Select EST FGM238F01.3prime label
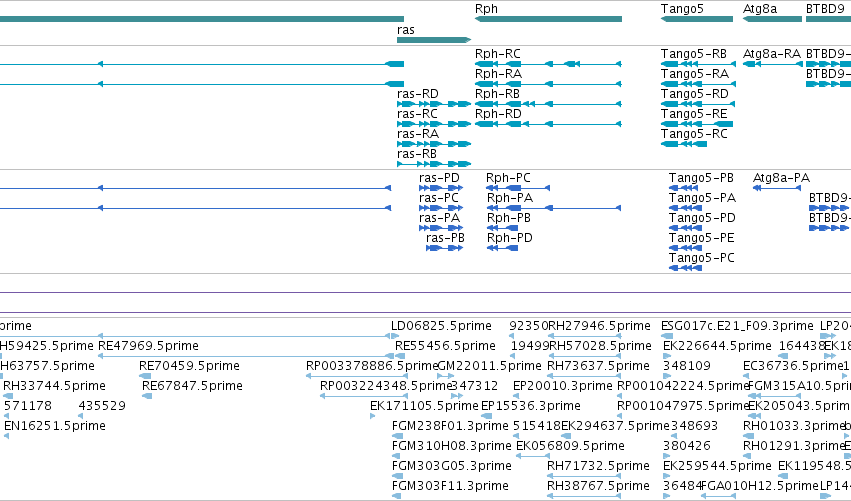 click(x=450, y=426)
